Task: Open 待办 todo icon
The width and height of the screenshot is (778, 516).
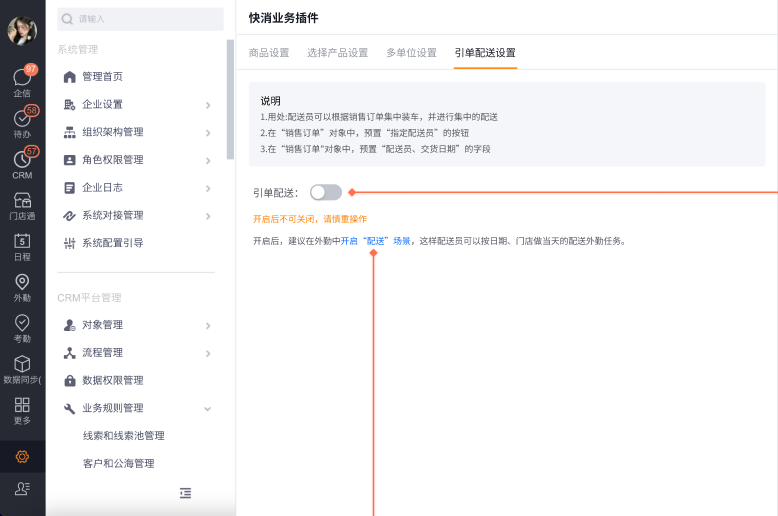Action: 22,118
